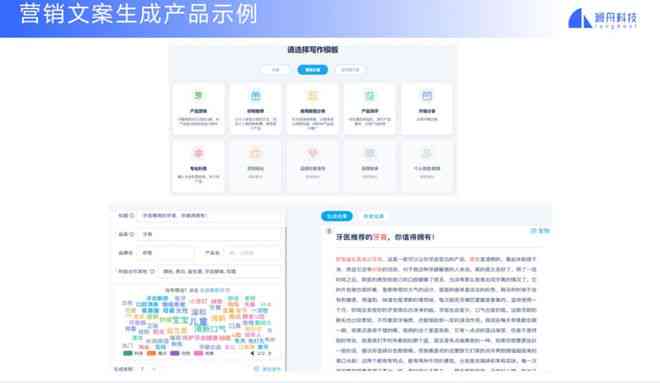
Task: Open the blue gift-box icon template card
Action: [255, 109]
